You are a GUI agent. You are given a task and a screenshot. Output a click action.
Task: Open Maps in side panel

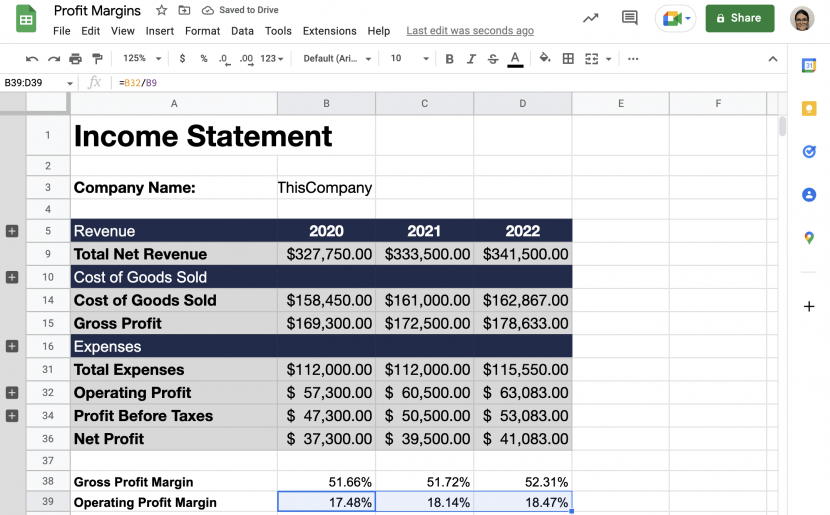click(809, 238)
